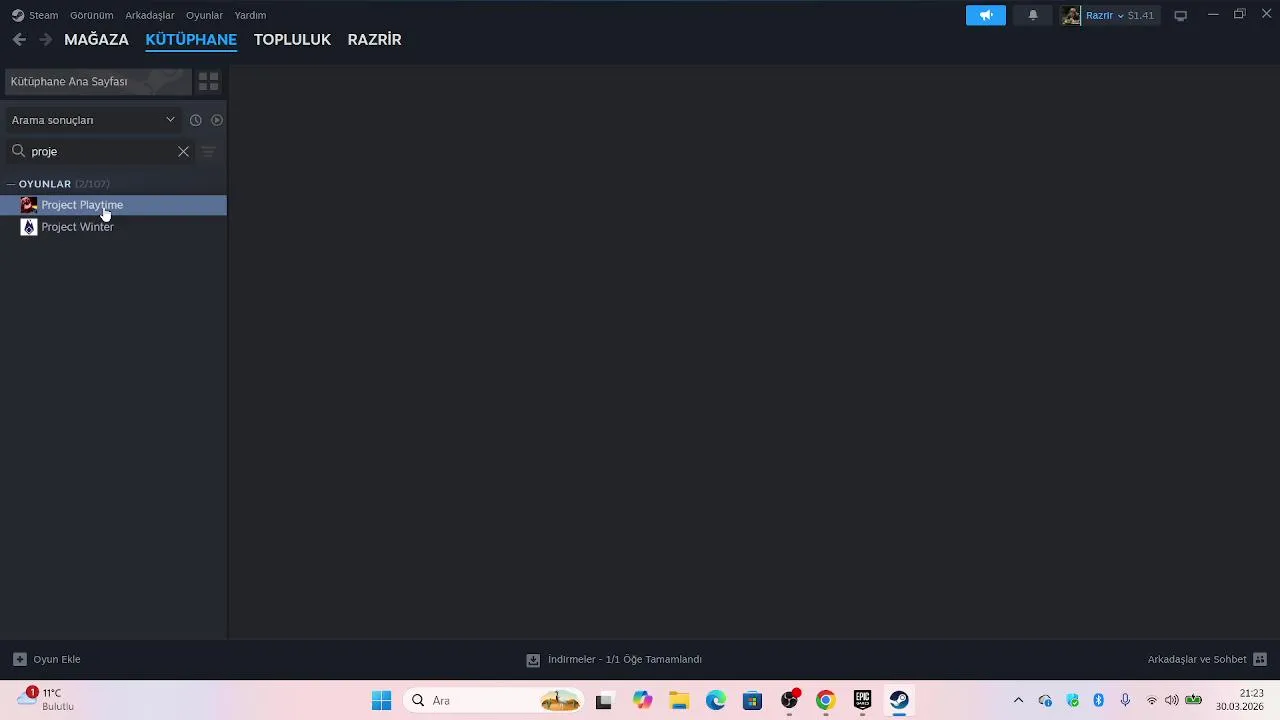Open Microsoft Edge from taskbar
The width and height of the screenshot is (1280, 720).
point(716,701)
